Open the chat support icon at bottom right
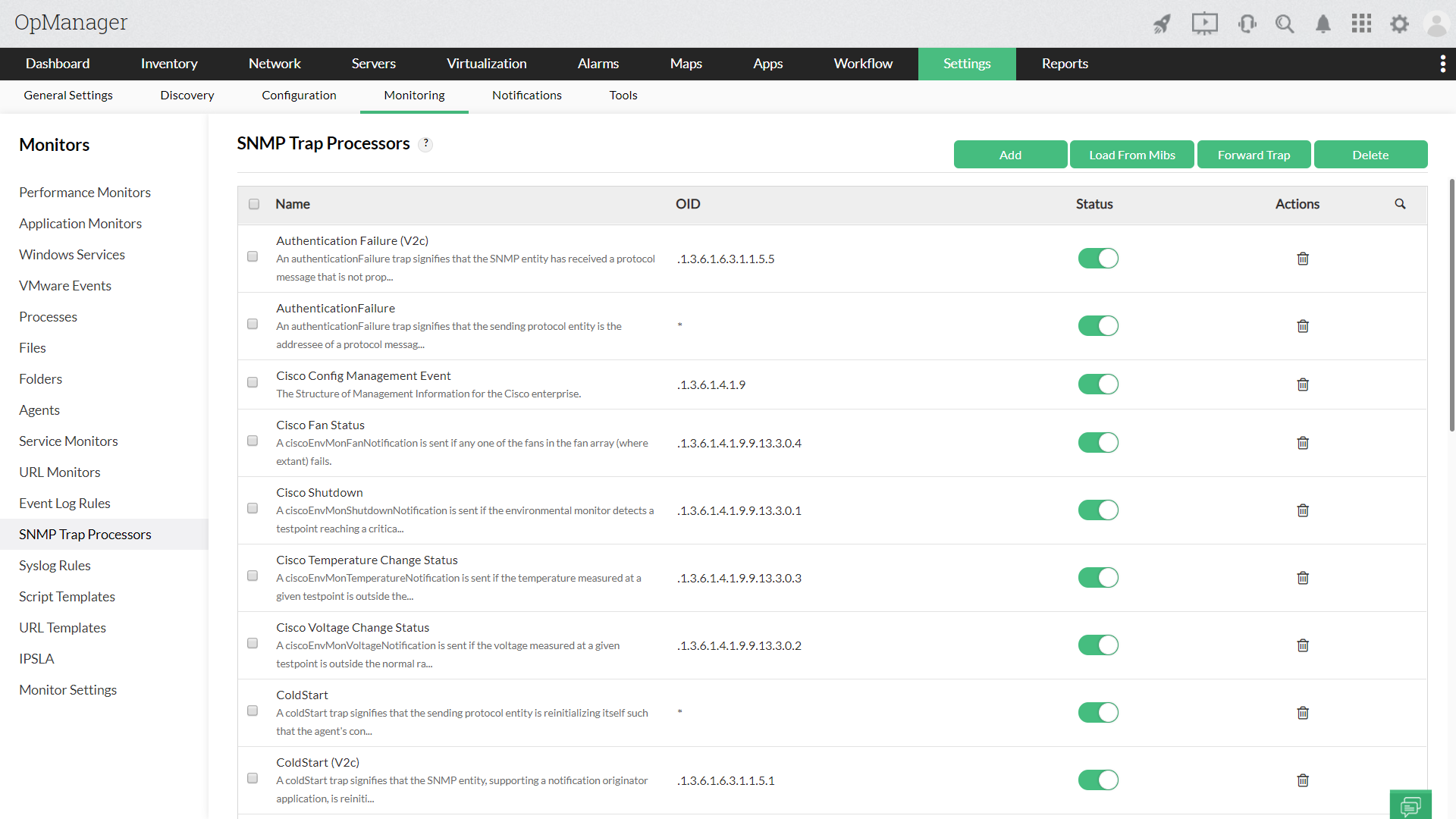 [1410, 805]
